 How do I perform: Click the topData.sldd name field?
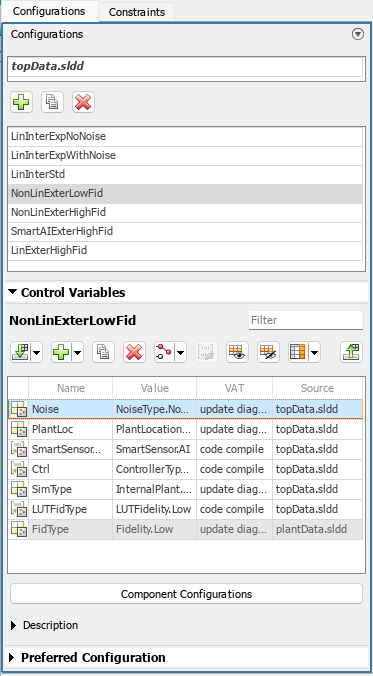point(186,66)
